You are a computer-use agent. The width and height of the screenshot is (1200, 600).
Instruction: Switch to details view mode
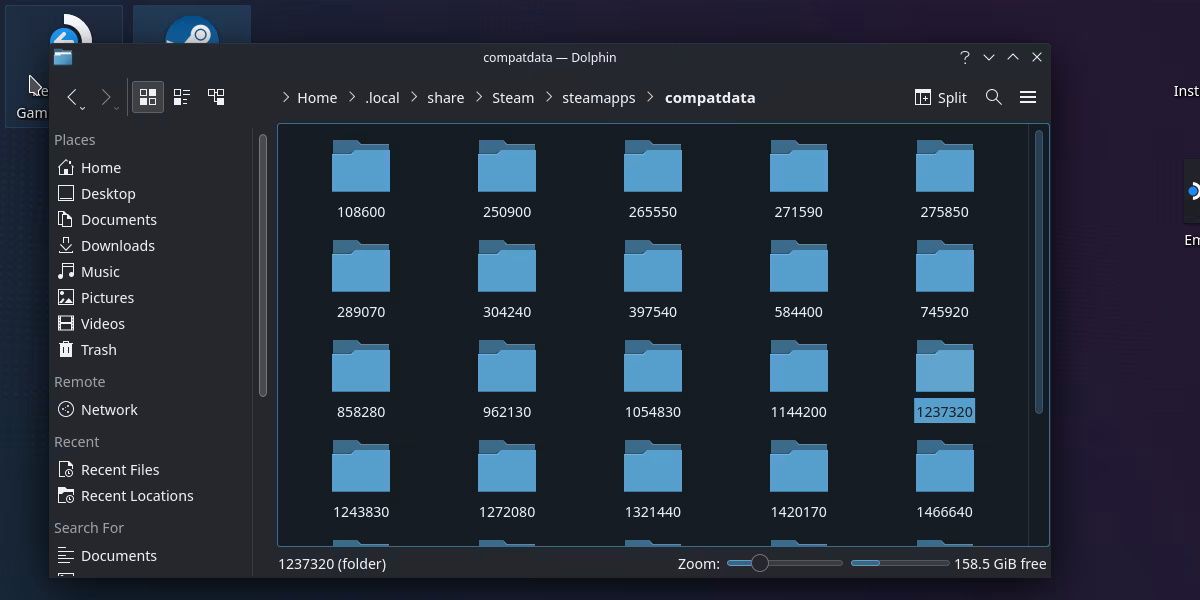coord(181,97)
